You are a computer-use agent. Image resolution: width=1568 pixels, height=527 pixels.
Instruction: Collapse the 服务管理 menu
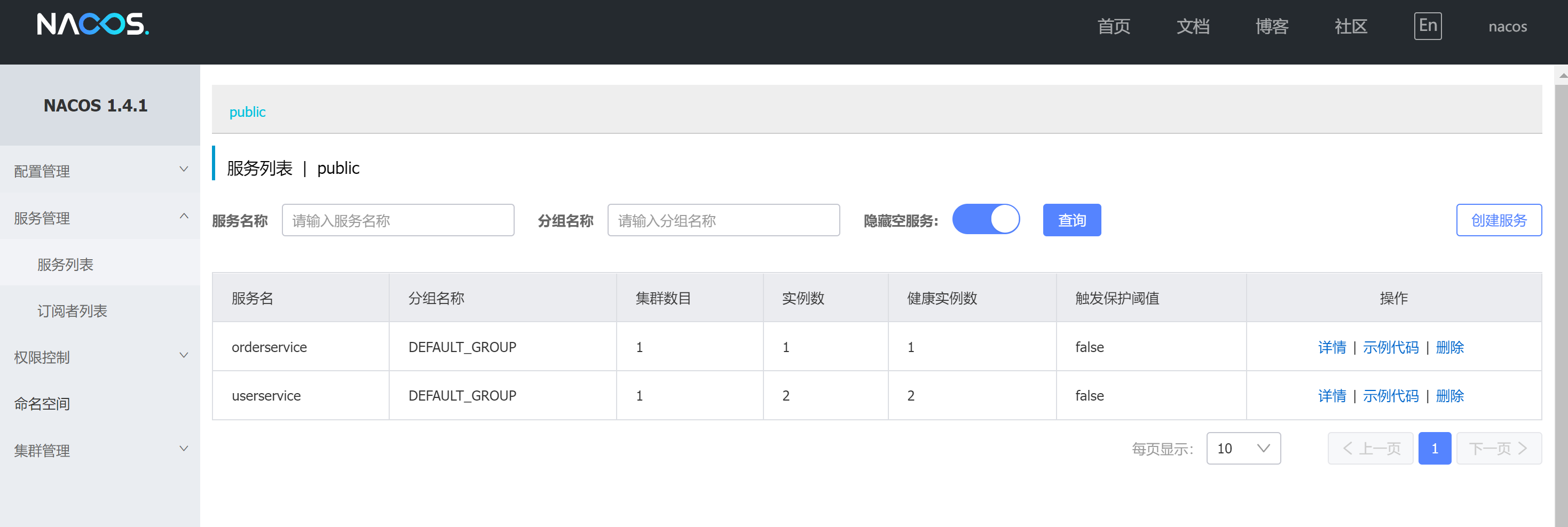click(x=100, y=218)
